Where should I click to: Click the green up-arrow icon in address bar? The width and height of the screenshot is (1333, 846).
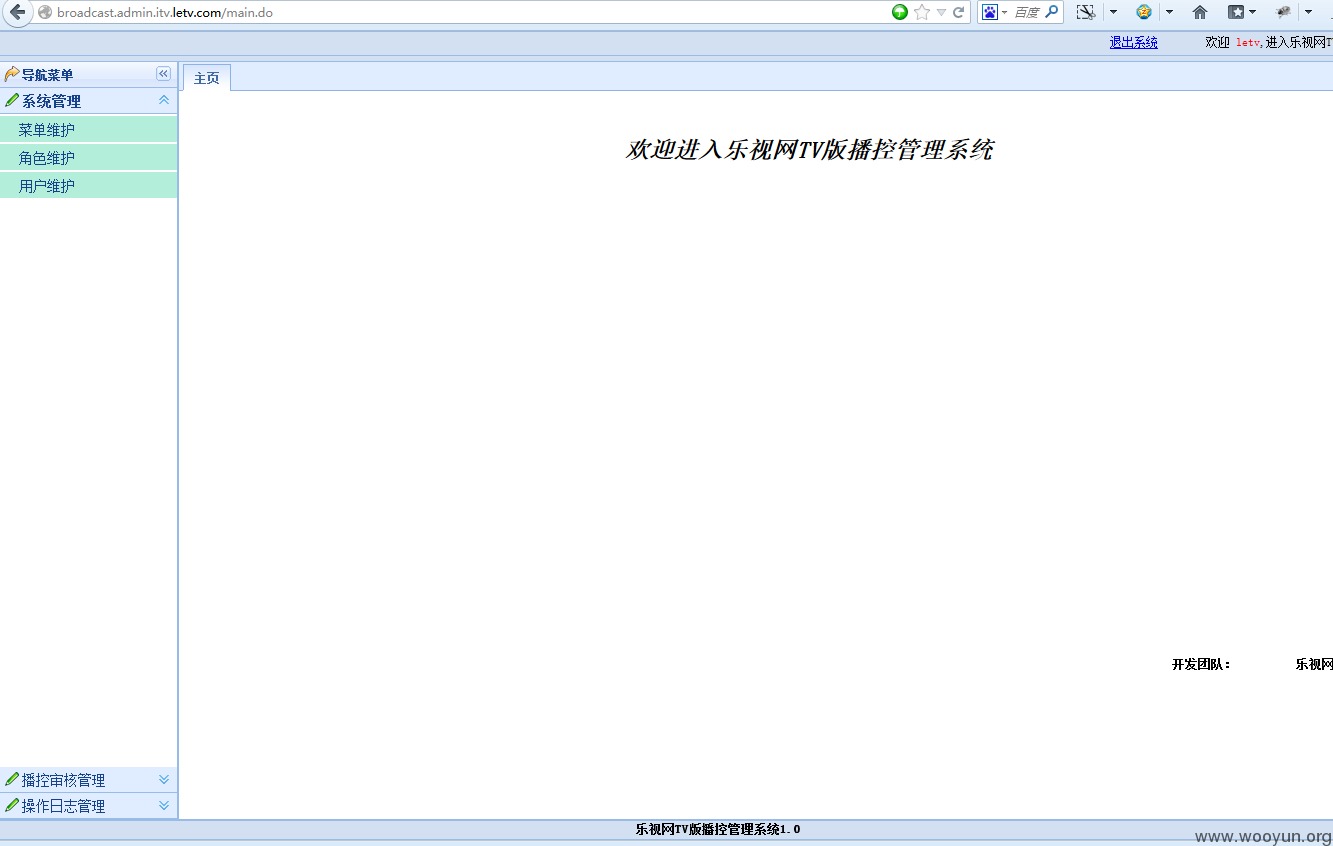[x=900, y=12]
